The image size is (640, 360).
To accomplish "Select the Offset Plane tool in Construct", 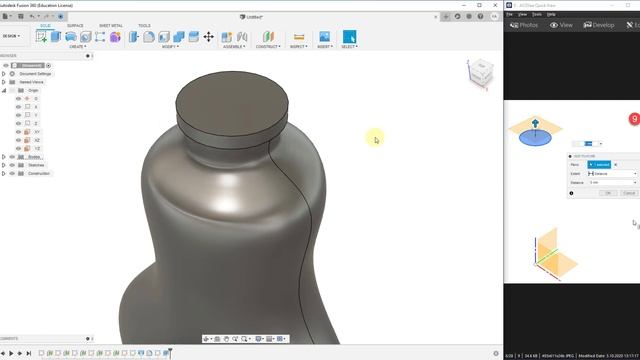I will pos(268,37).
